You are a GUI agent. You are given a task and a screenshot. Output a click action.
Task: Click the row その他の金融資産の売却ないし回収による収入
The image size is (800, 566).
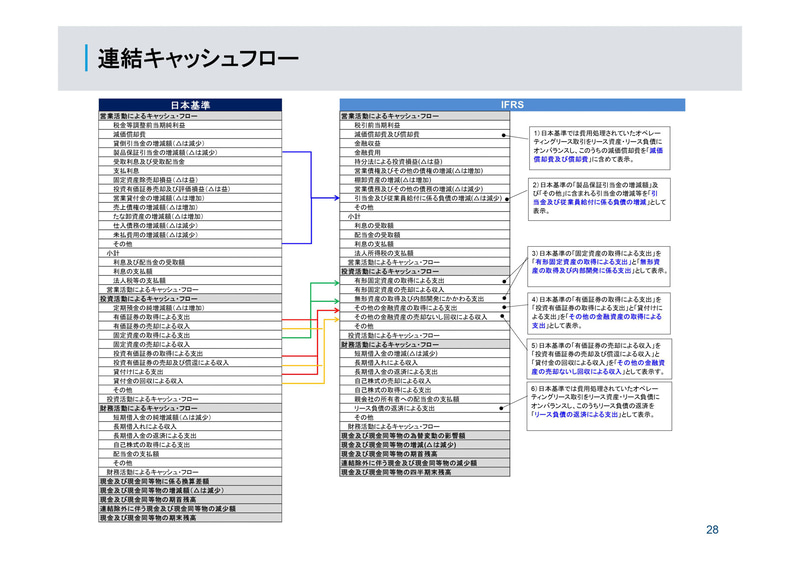pos(424,317)
